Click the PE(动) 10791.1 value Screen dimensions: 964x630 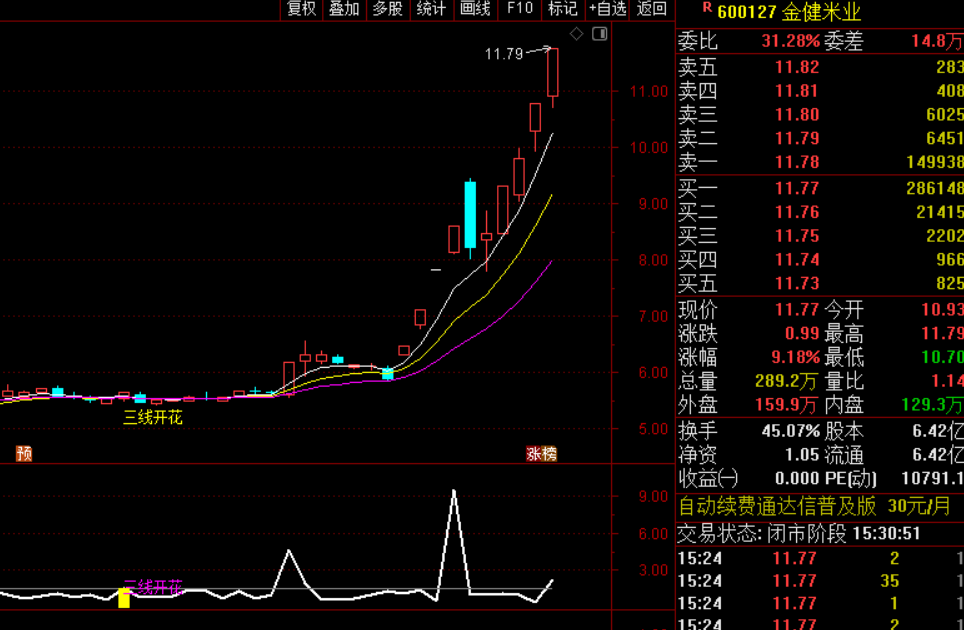click(933, 478)
